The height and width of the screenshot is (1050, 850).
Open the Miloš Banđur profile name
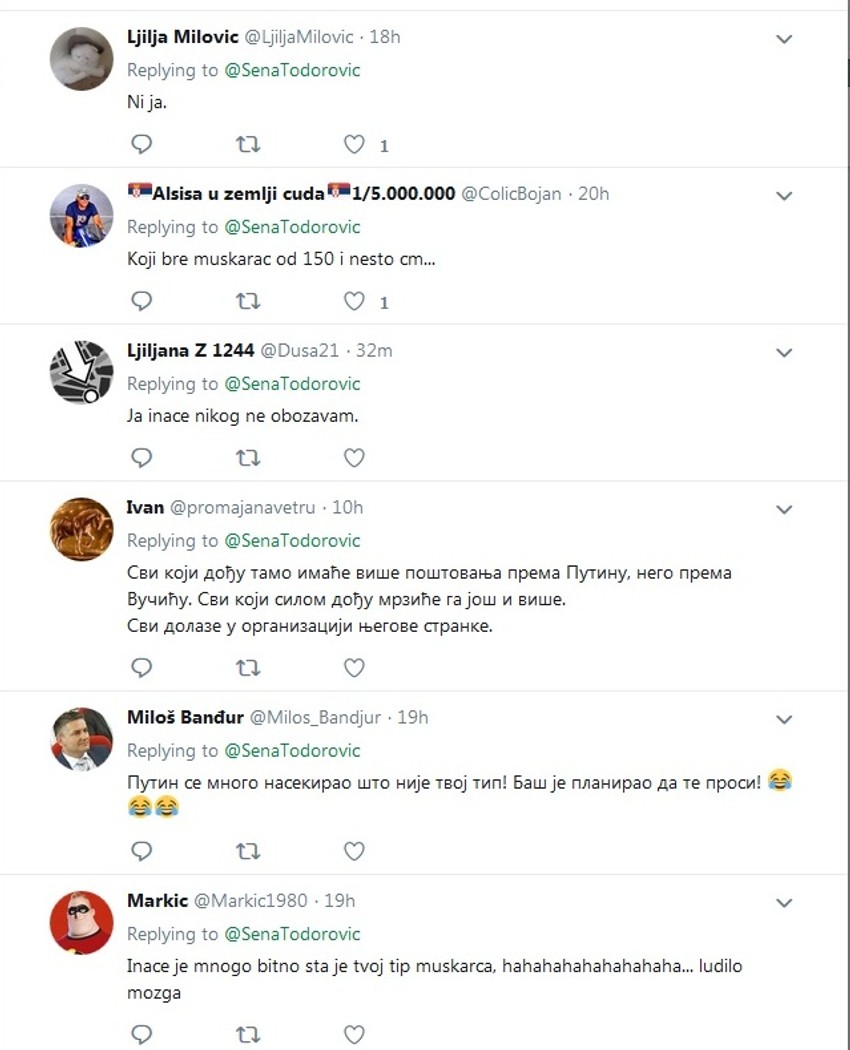pos(184,717)
